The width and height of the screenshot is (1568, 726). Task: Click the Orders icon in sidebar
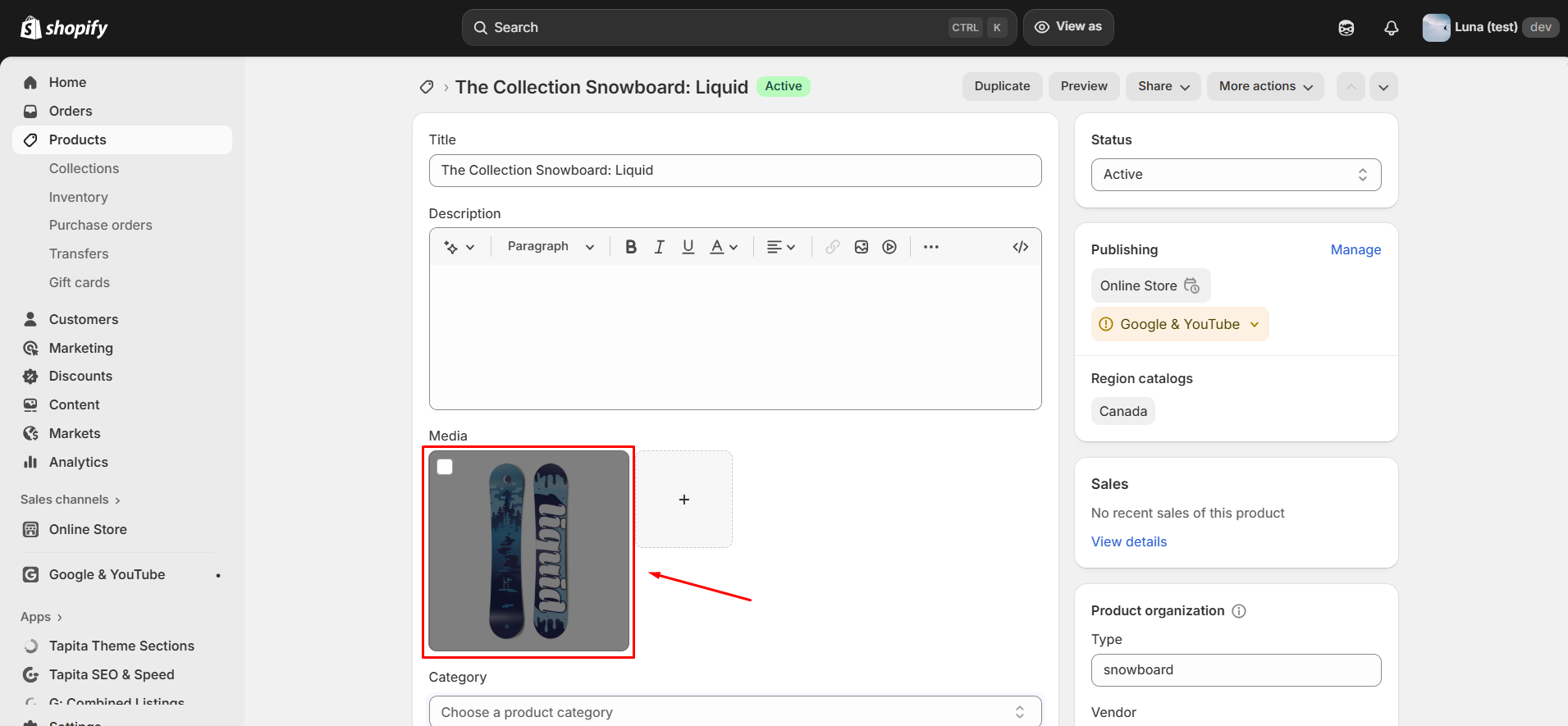(x=30, y=112)
